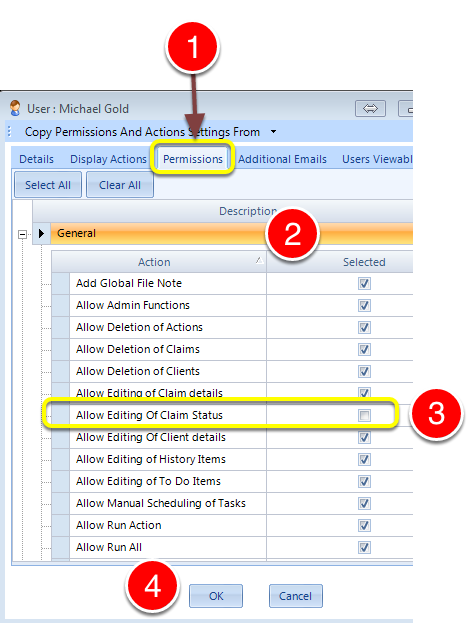Image resolution: width=468 pixels, height=623 pixels.
Task: Uncheck the Allow Admin Functions checkbox
Action: 364,306
